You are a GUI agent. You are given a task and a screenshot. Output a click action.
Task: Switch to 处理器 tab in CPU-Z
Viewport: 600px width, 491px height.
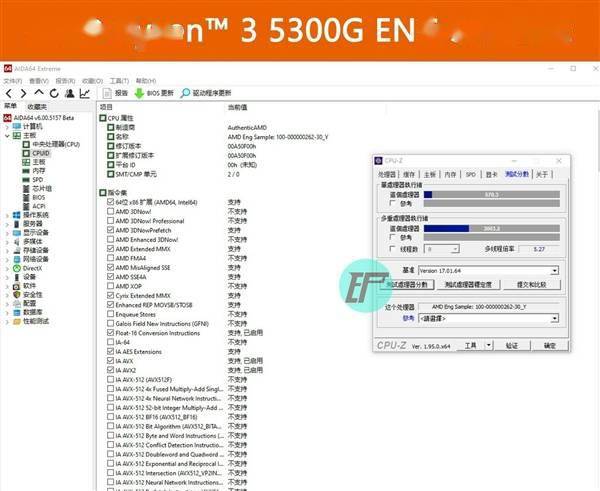[386, 175]
